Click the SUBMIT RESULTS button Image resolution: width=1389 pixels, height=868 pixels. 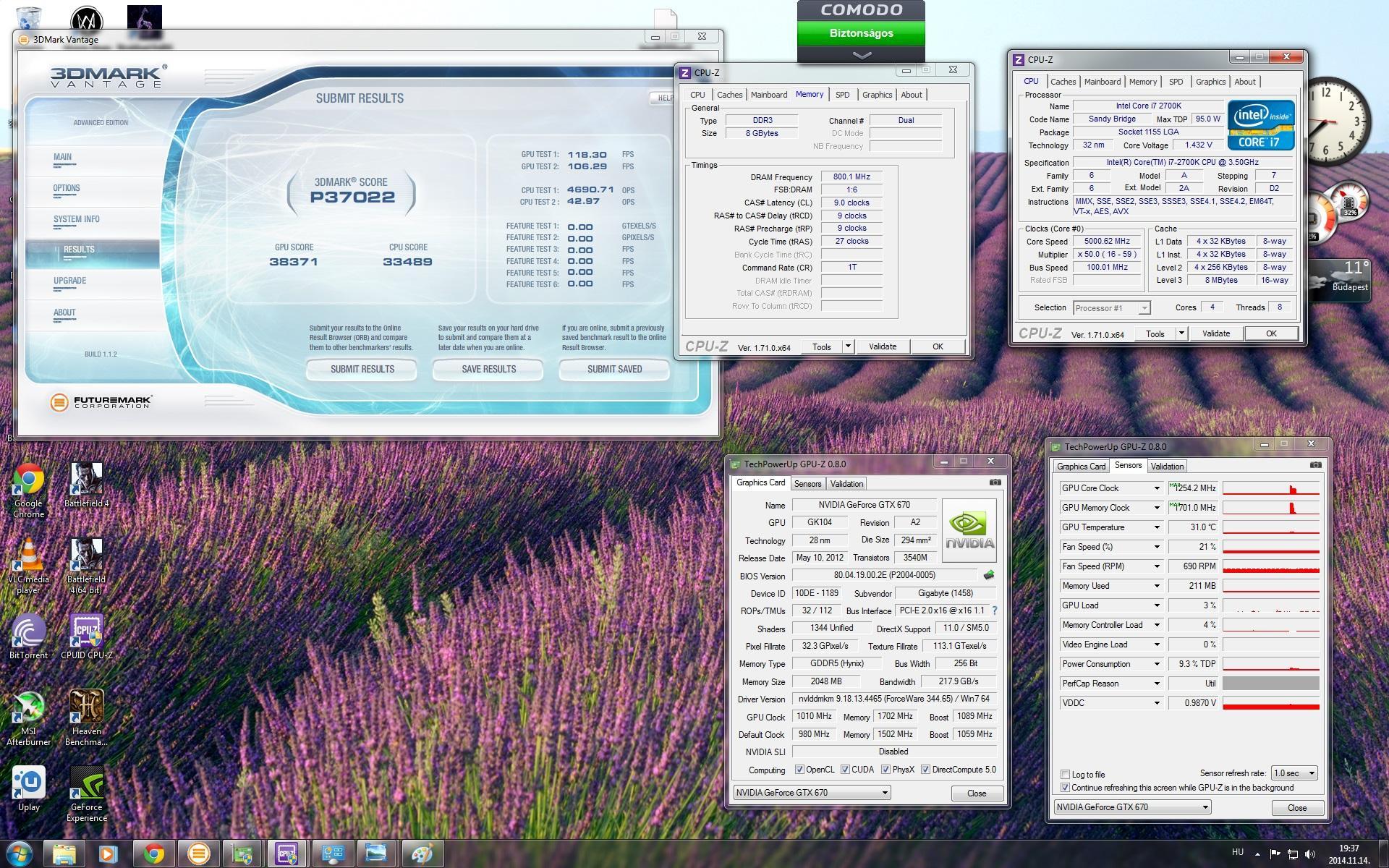tap(362, 369)
